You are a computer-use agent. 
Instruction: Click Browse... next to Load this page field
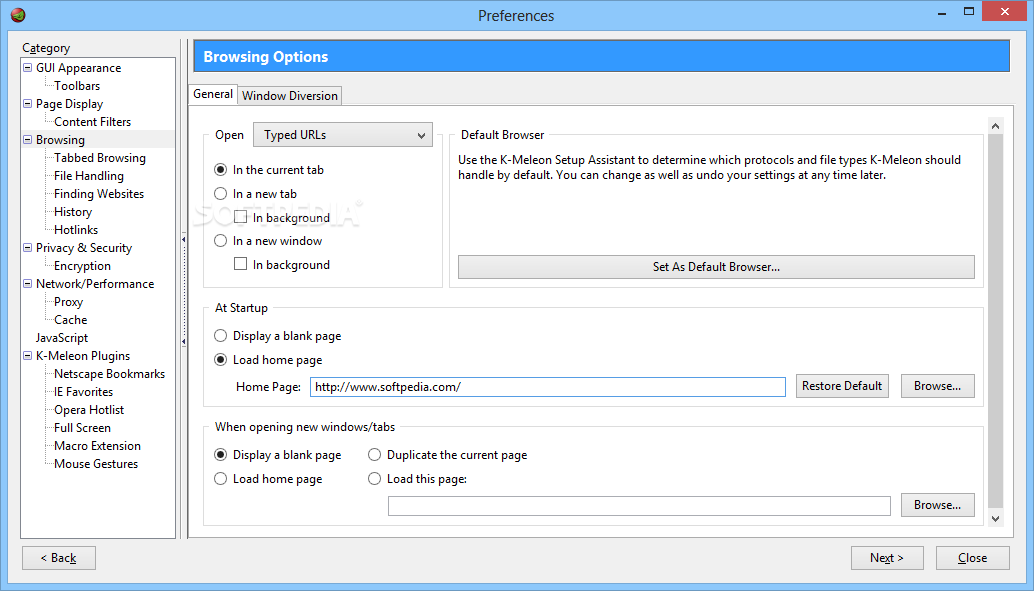pyautogui.click(x=937, y=505)
